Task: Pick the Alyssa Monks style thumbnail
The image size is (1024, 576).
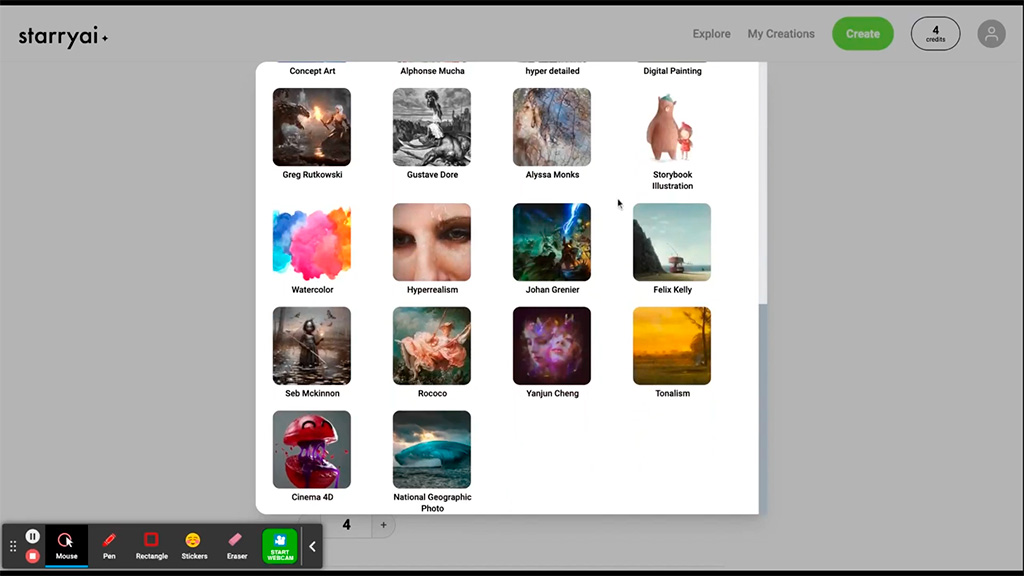Action: [552, 127]
